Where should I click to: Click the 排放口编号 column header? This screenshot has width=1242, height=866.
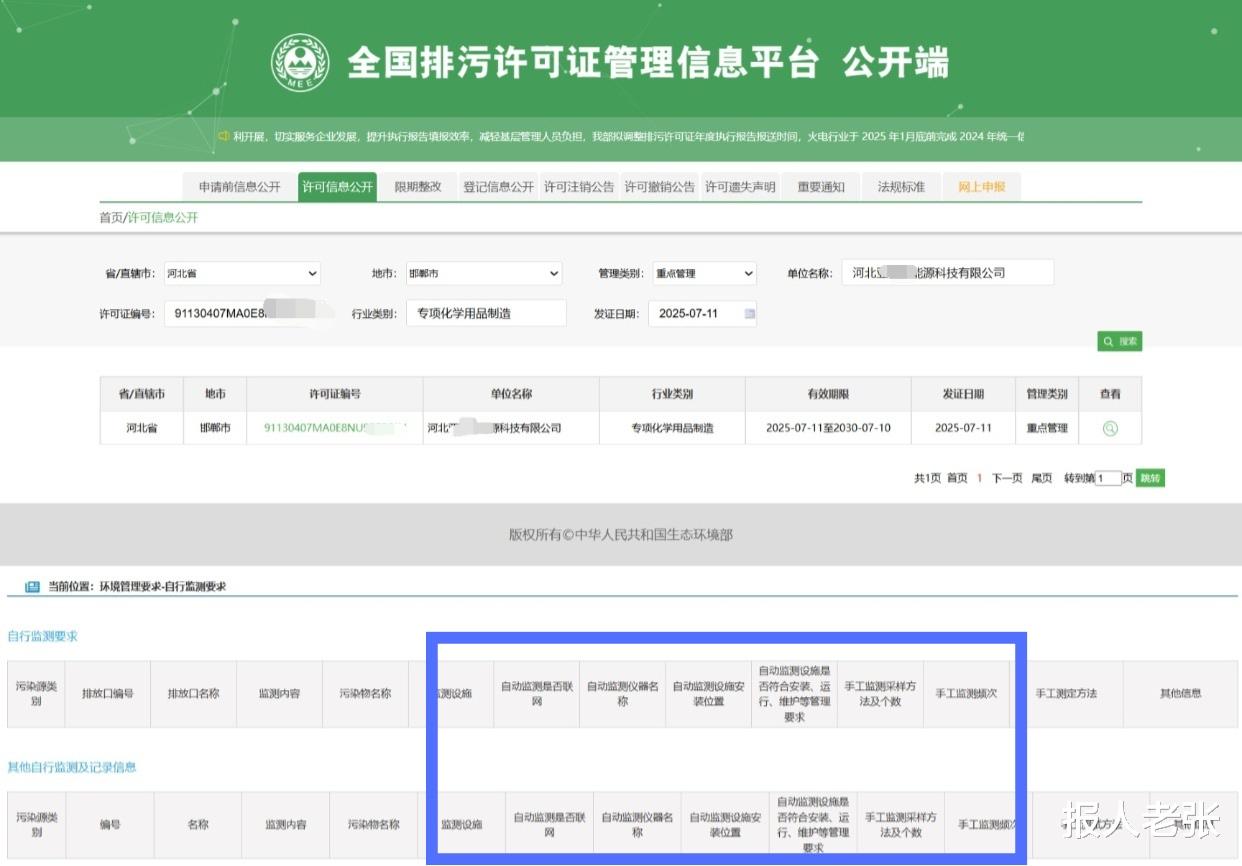pos(108,693)
